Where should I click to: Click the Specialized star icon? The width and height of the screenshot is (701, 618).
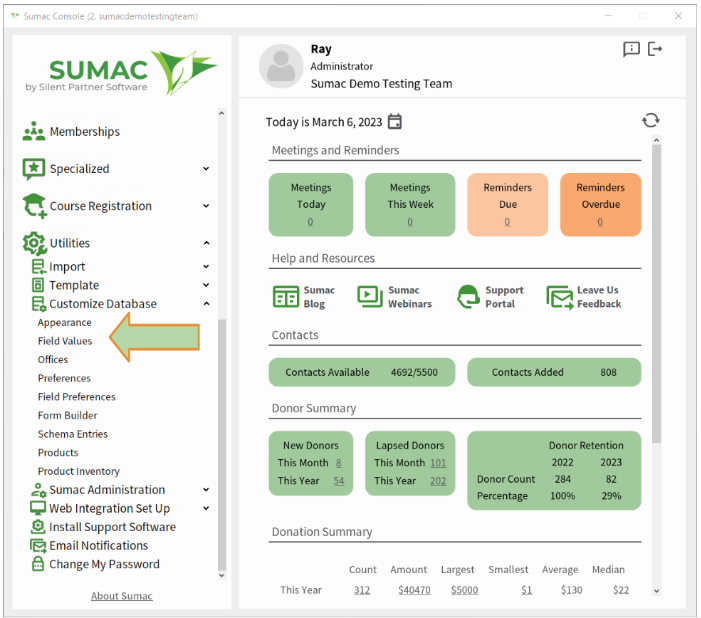coord(34,169)
